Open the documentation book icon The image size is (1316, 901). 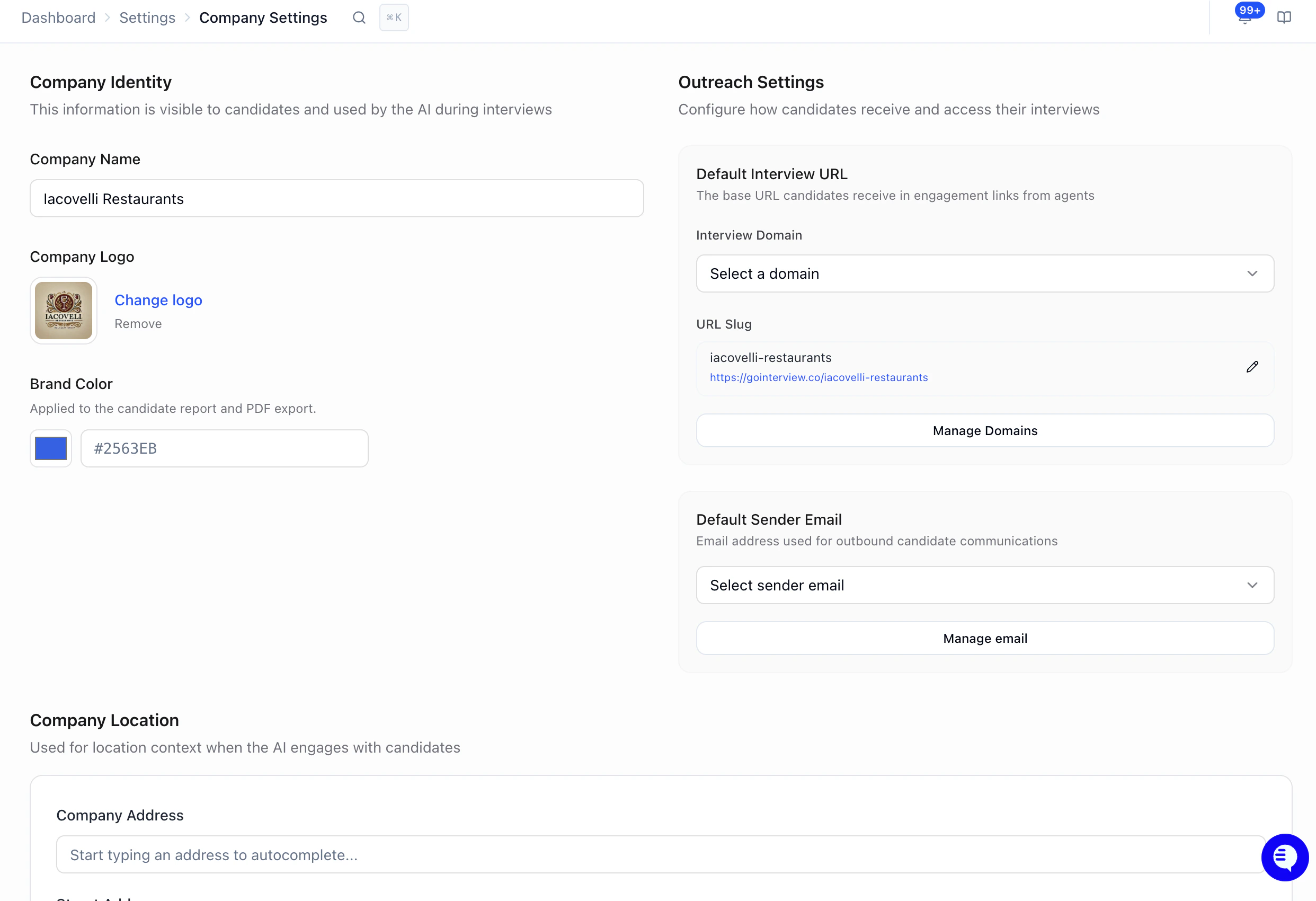[x=1284, y=17]
